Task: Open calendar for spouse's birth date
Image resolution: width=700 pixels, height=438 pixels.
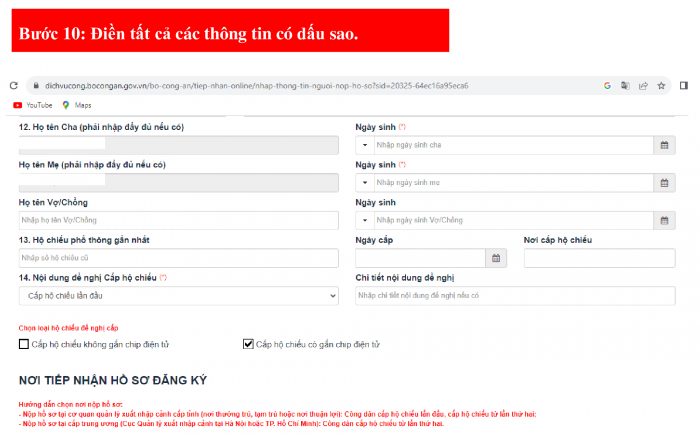Action: coord(664,220)
